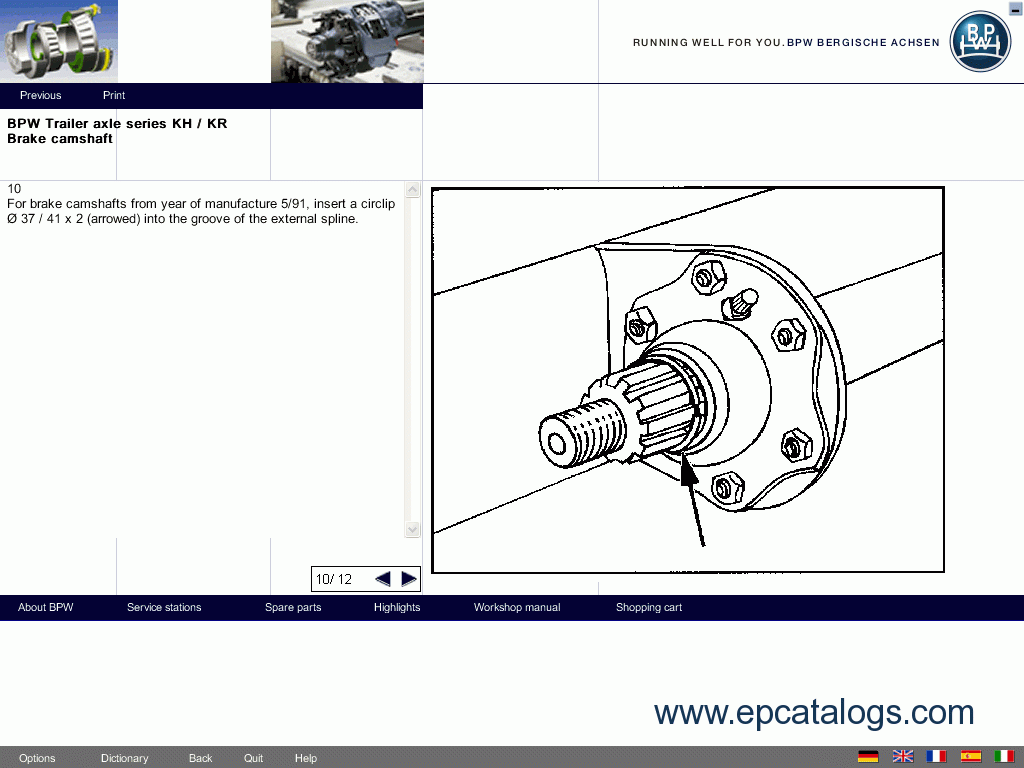Open the Workshop manual menu

516,608
